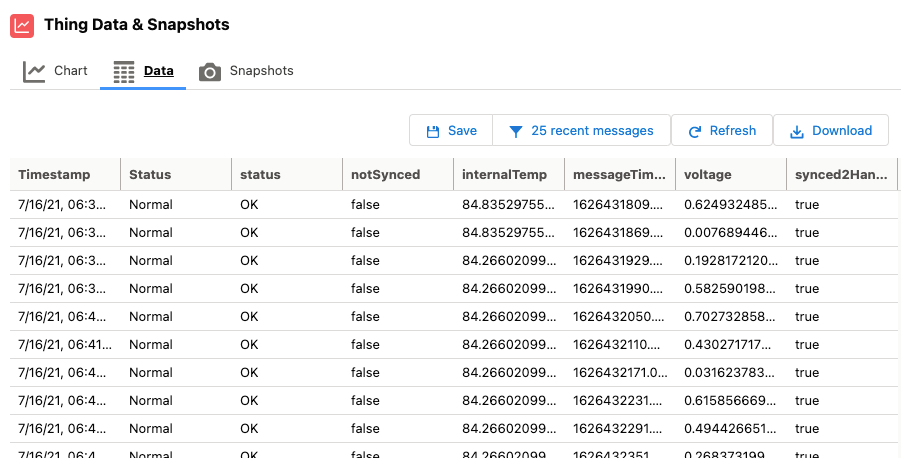This screenshot has height=475, width=912.
Task: Click the red Thing Data chart logo icon
Action: point(22,26)
